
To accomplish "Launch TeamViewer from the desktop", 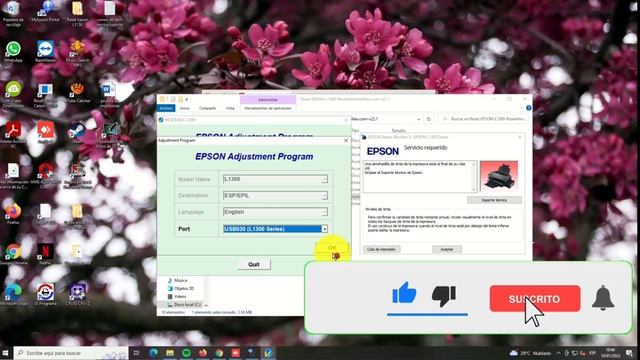I will (x=45, y=52).
